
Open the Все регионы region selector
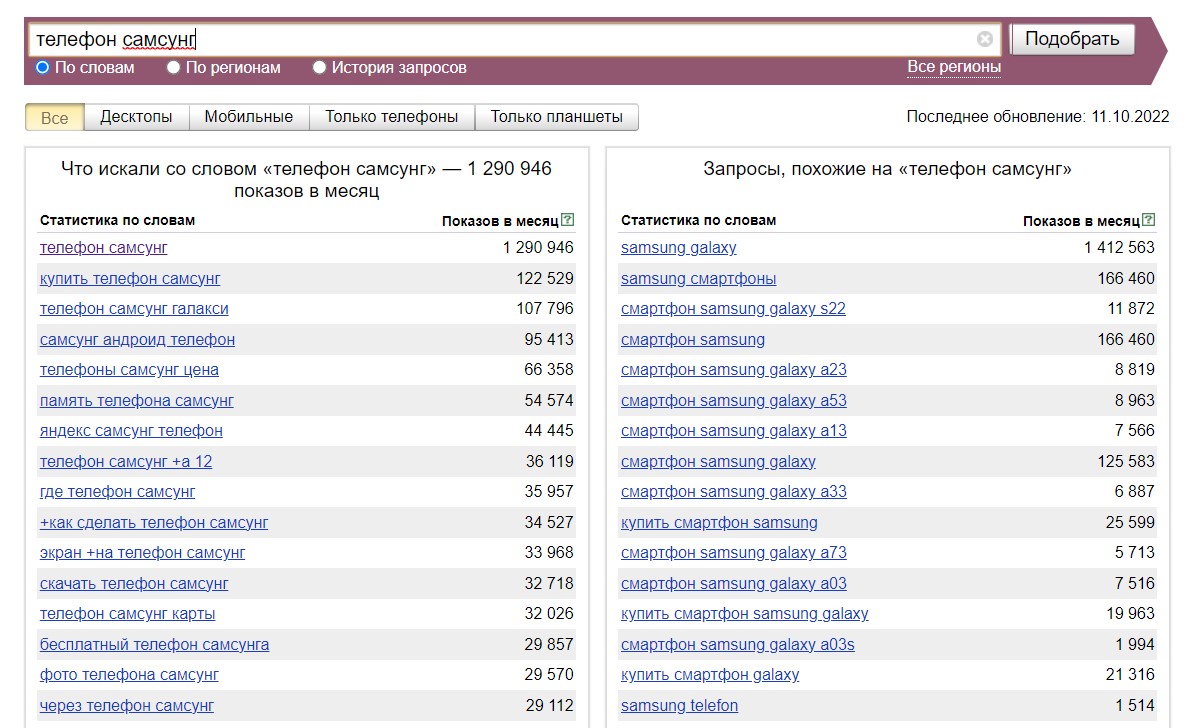coord(954,67)
